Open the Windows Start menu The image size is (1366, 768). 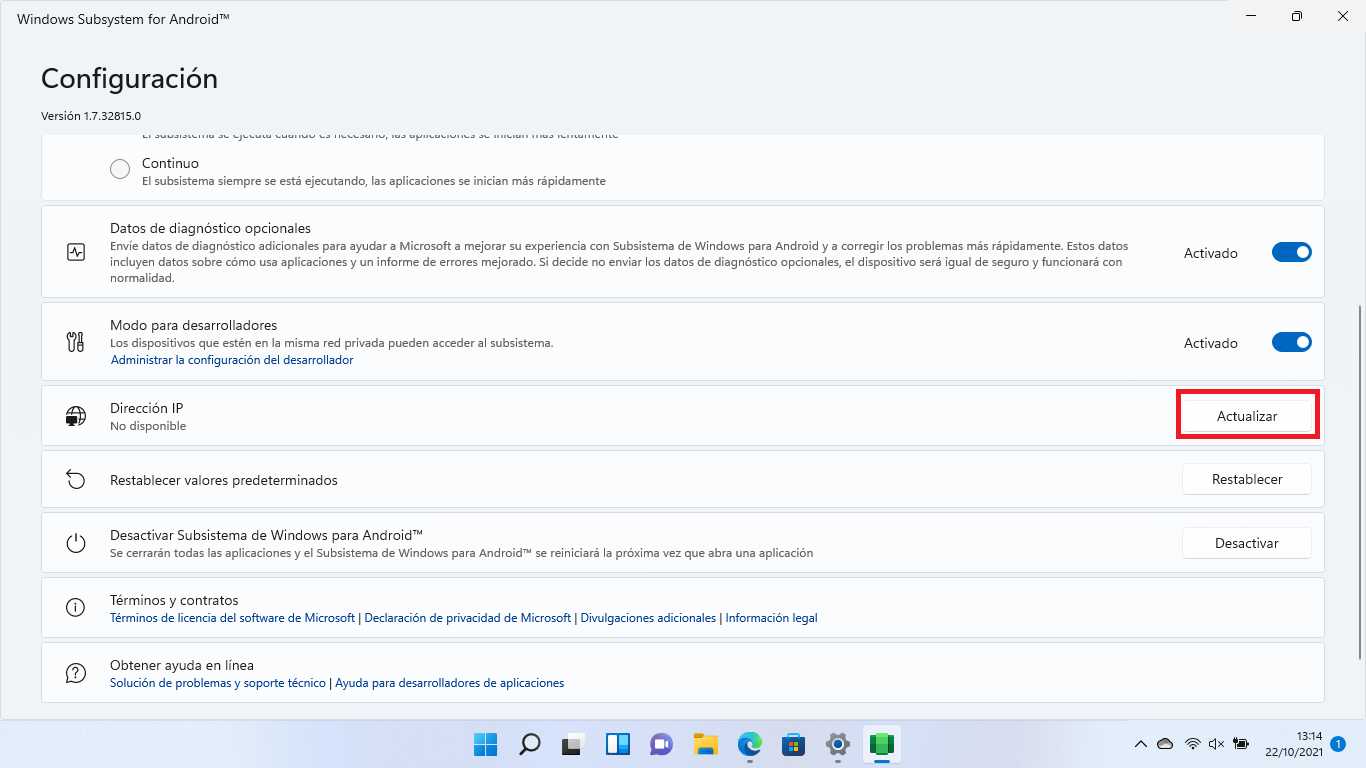pyautogui.click(x=486, y=744)
